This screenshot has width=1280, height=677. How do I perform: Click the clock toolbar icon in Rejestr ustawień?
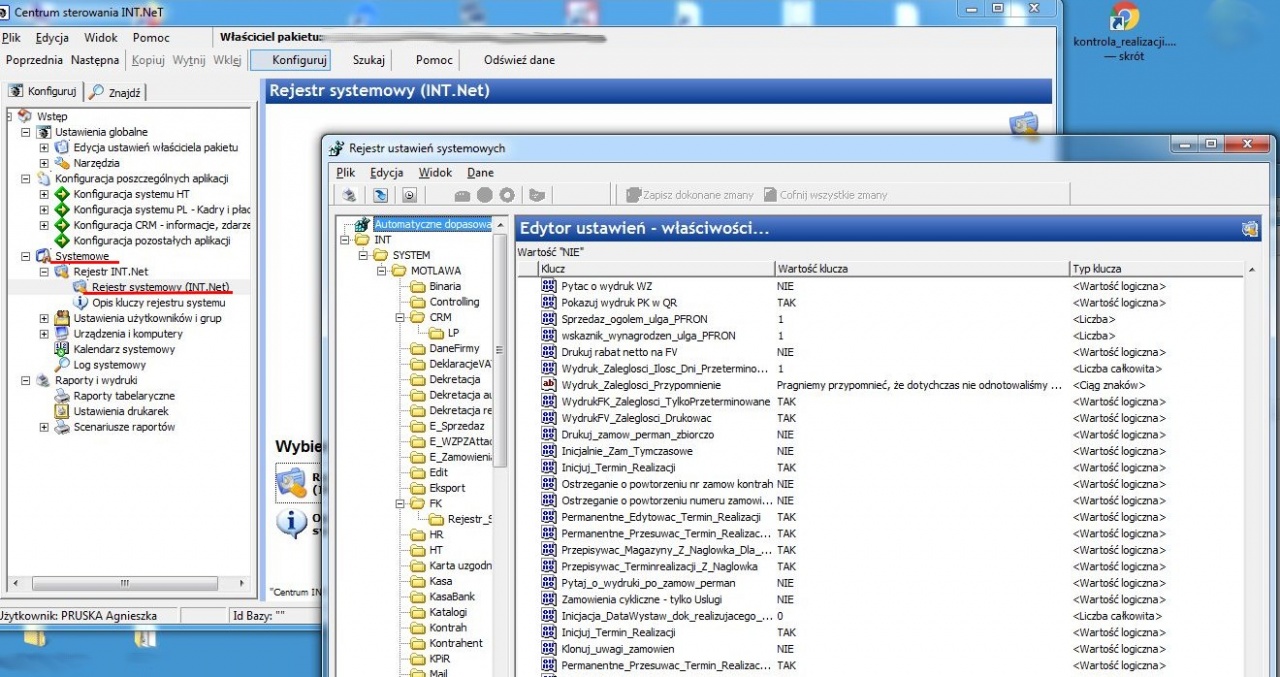tap(409, 195)
